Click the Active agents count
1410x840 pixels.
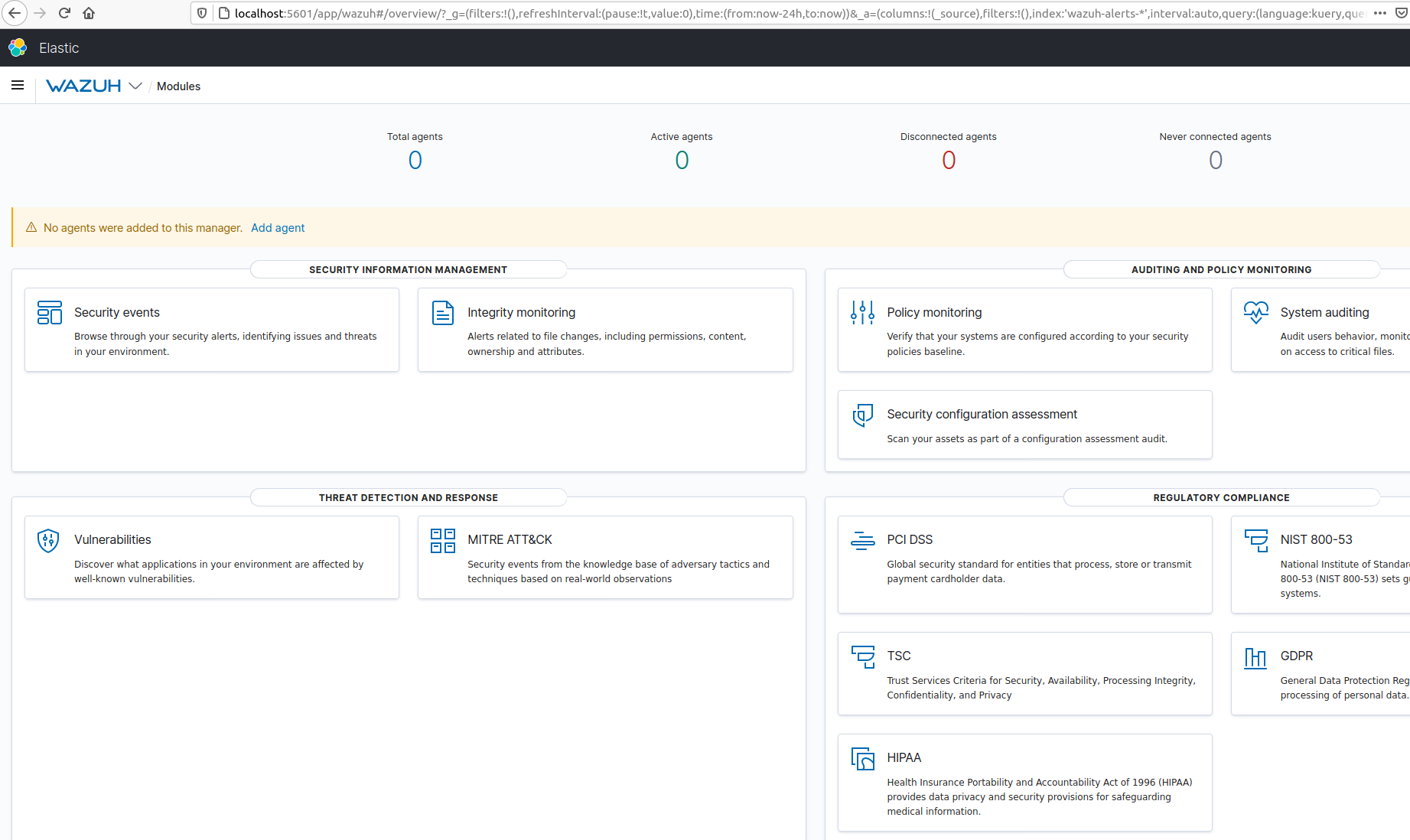(682, 160)
